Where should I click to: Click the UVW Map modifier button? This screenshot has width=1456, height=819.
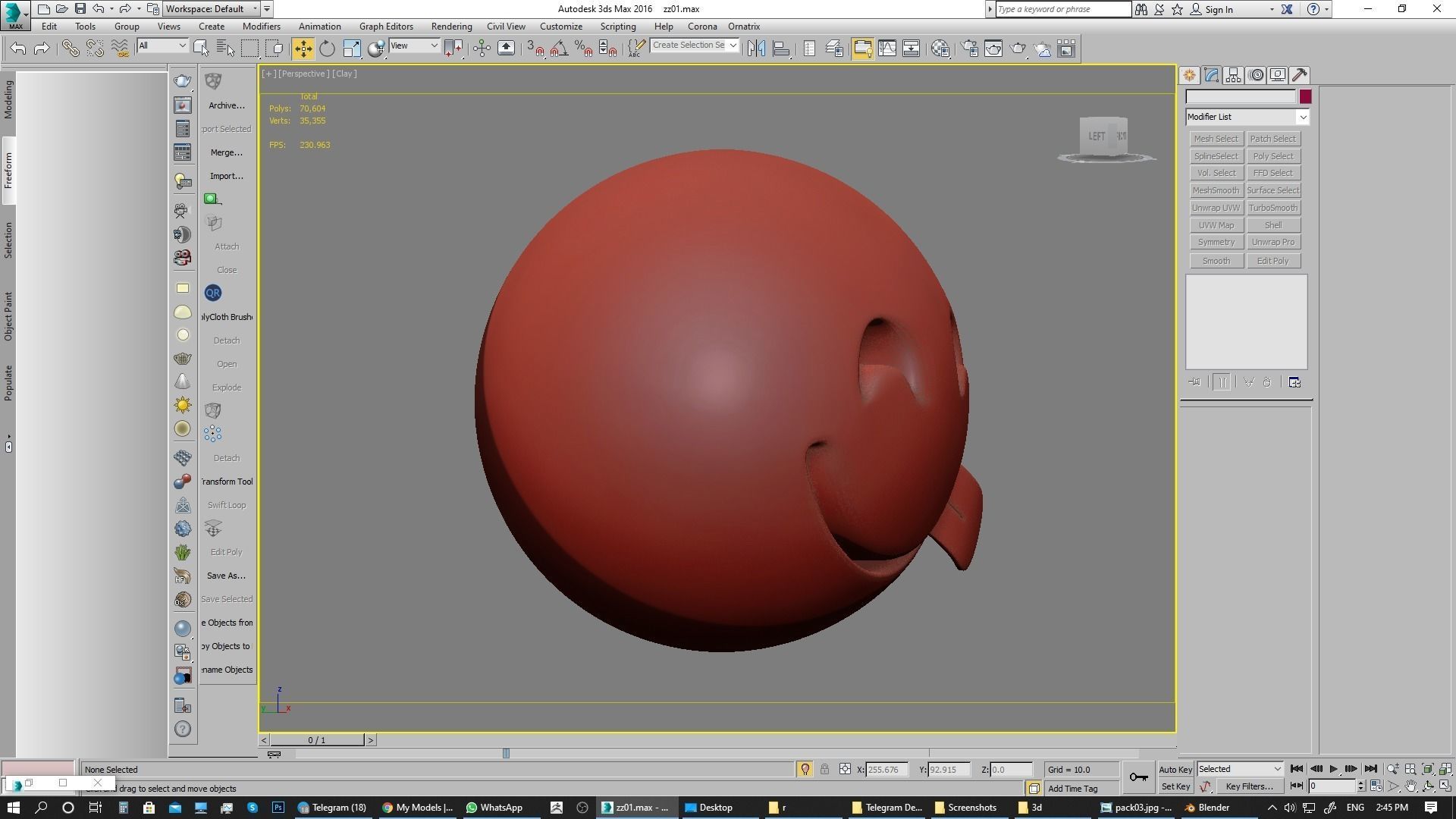click(x=1216, y=225)
